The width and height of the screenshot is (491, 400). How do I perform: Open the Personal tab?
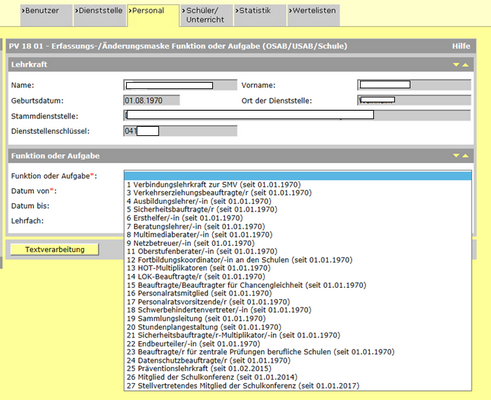coord(153,15)
